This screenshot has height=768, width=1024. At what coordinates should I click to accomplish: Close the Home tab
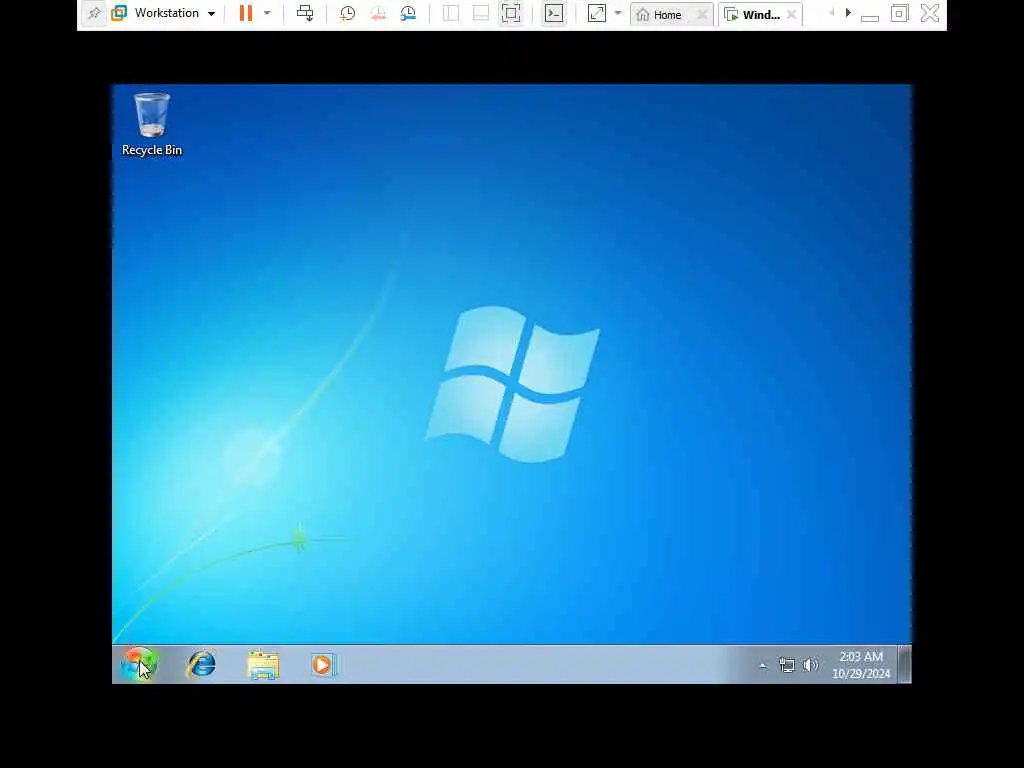(x=702, y=14)
